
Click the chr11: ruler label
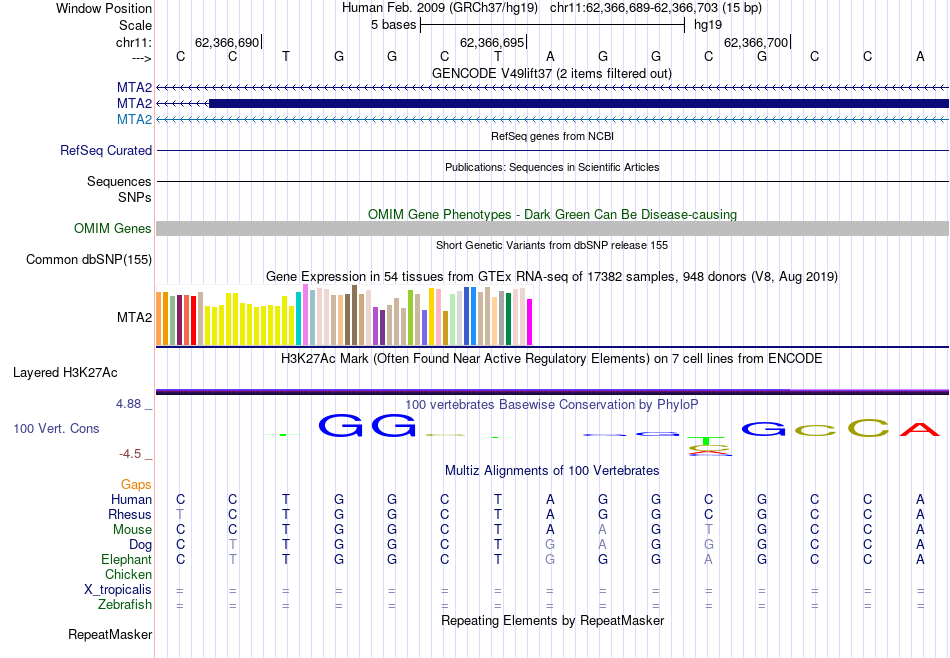[134, 42]
